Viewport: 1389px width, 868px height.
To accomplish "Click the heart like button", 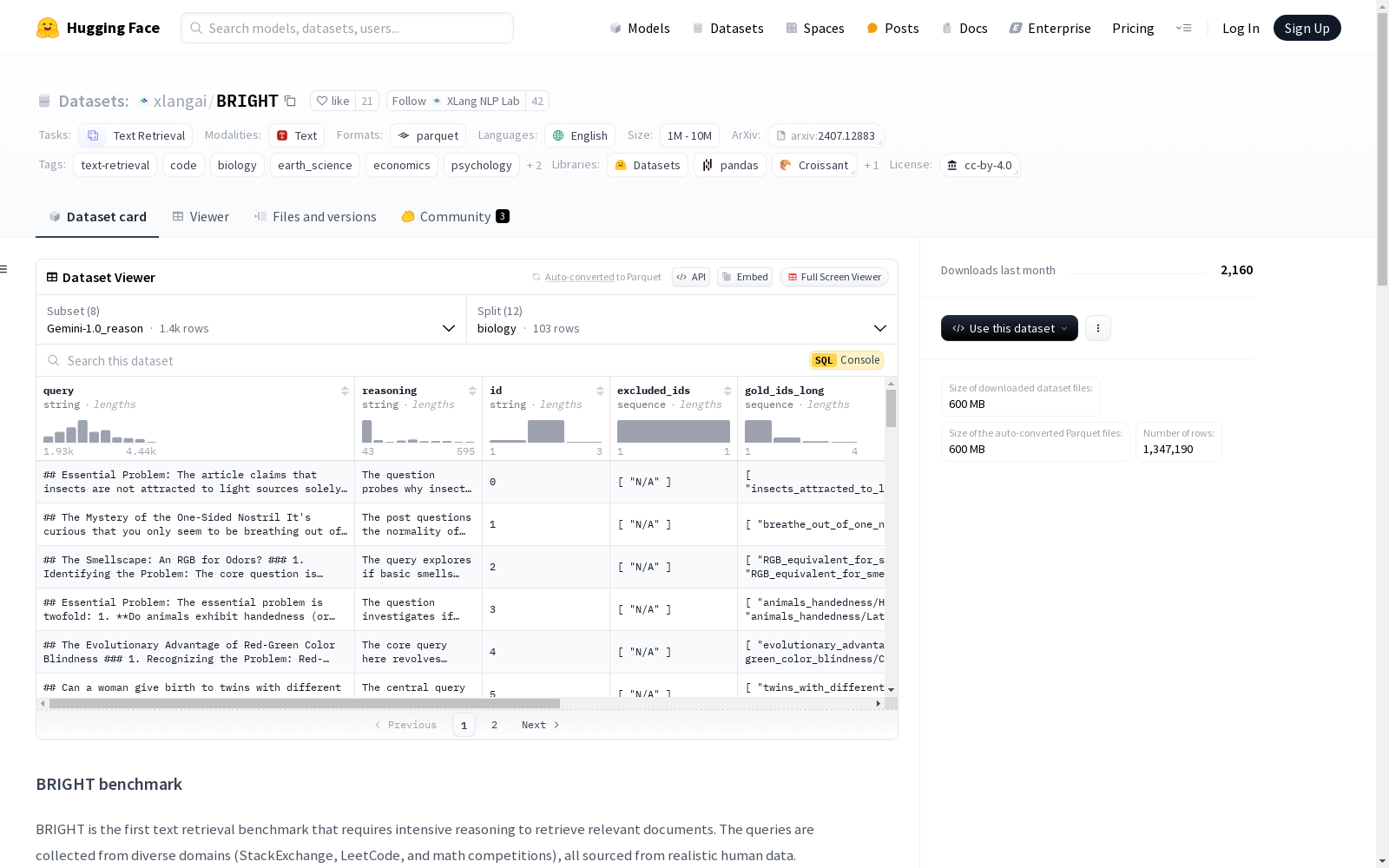I will click(332, 102).
